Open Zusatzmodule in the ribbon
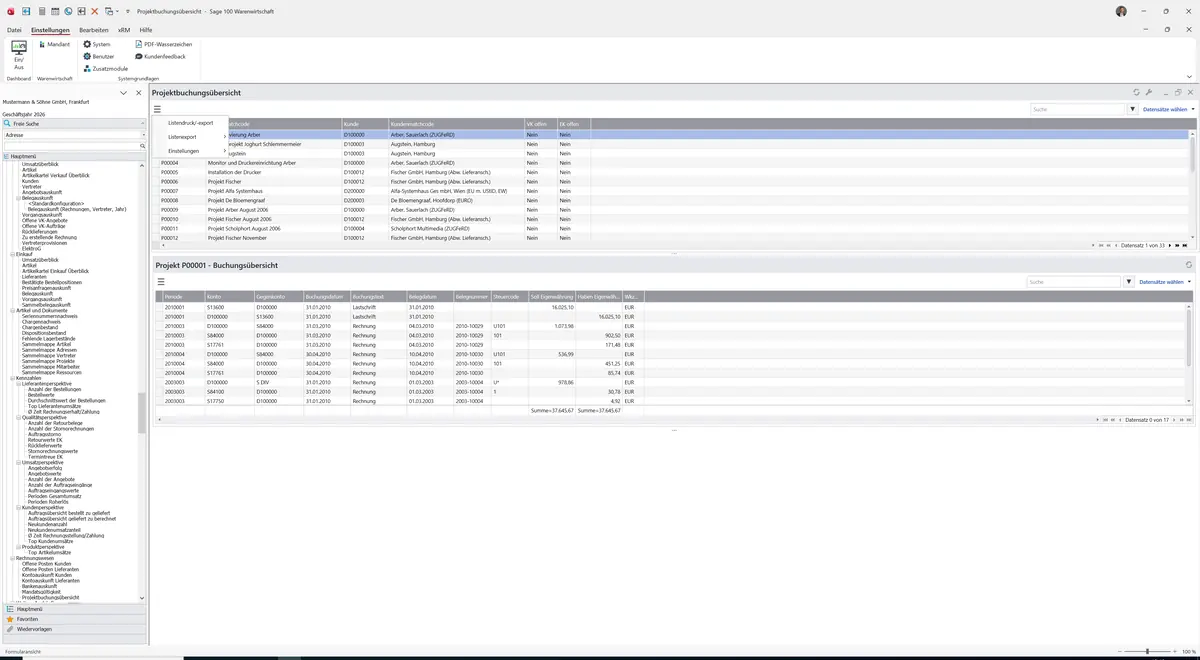 105,69
